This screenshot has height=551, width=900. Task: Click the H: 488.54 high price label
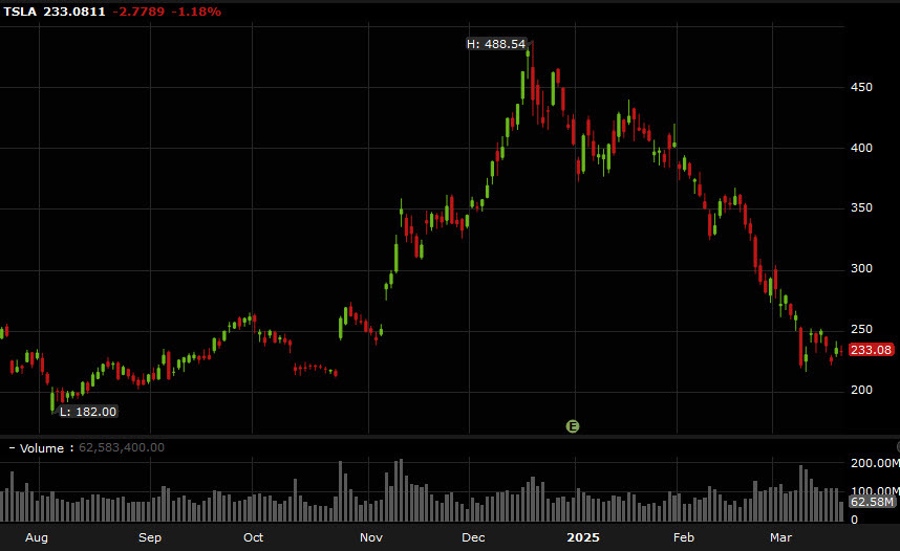tap(496, 44)
